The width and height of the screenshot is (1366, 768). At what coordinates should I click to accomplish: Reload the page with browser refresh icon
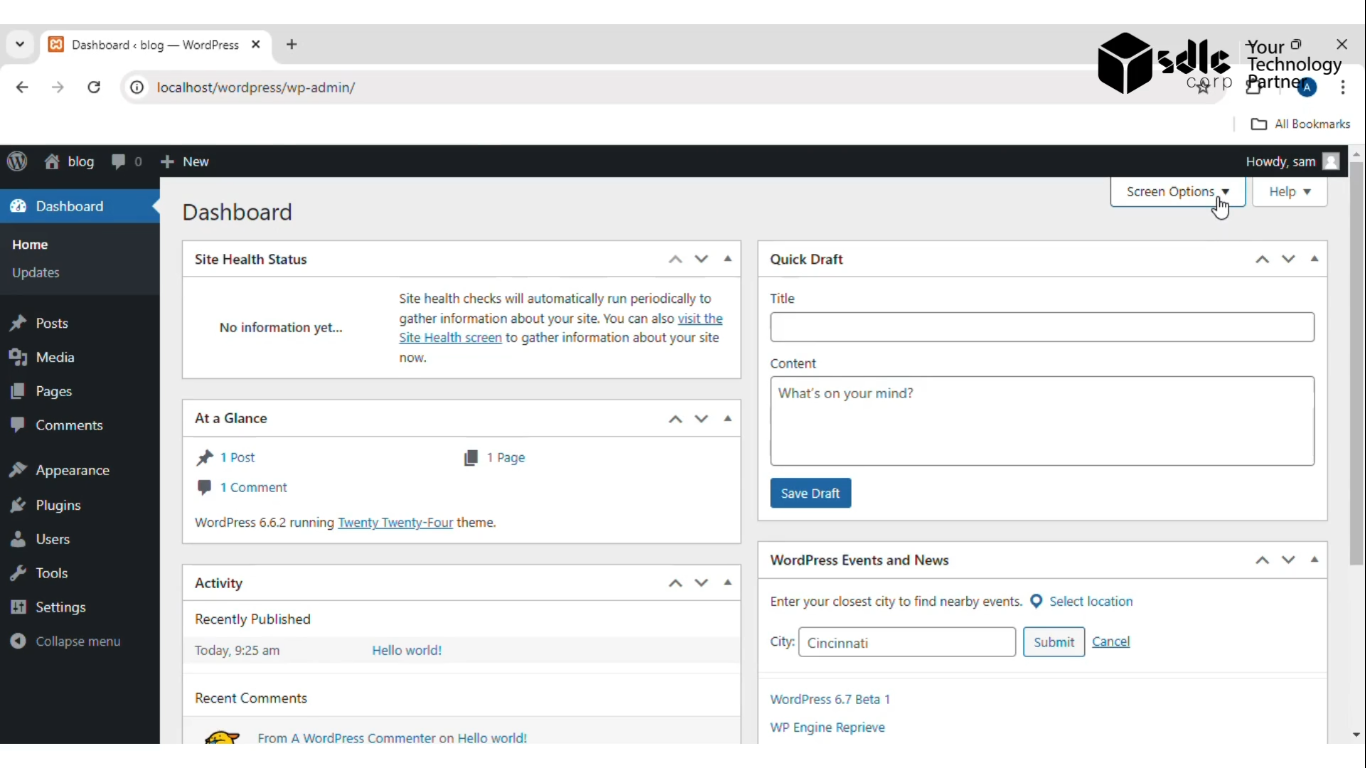coord(94,87)
